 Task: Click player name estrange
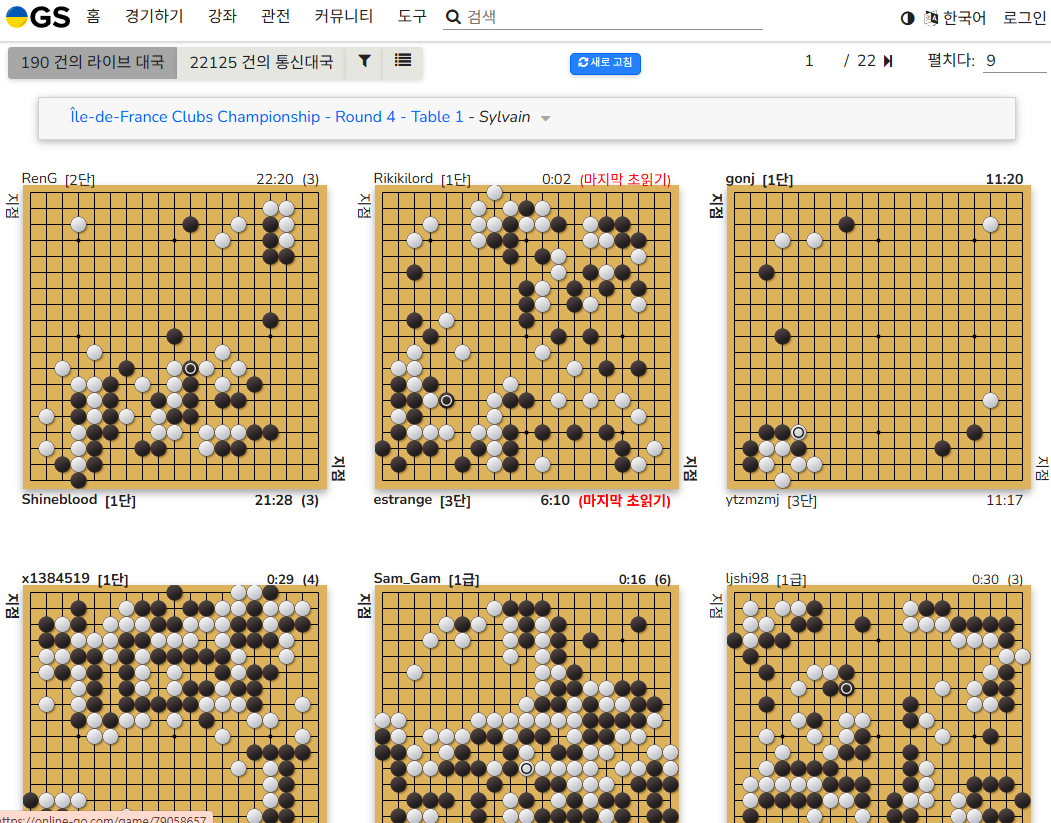[403, 499]
